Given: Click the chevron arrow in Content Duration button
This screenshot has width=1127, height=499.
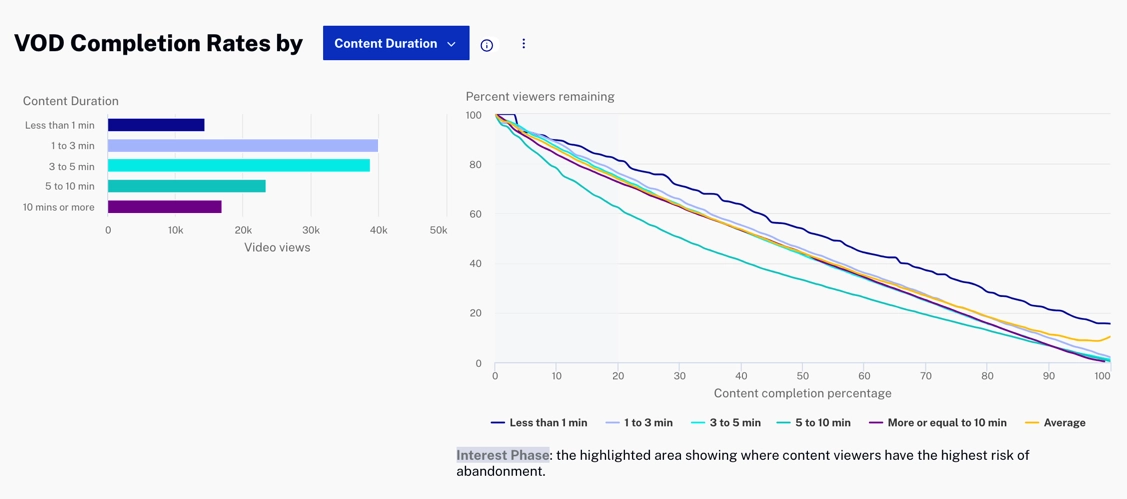Looking at the screenshot, I should point(452,44).
